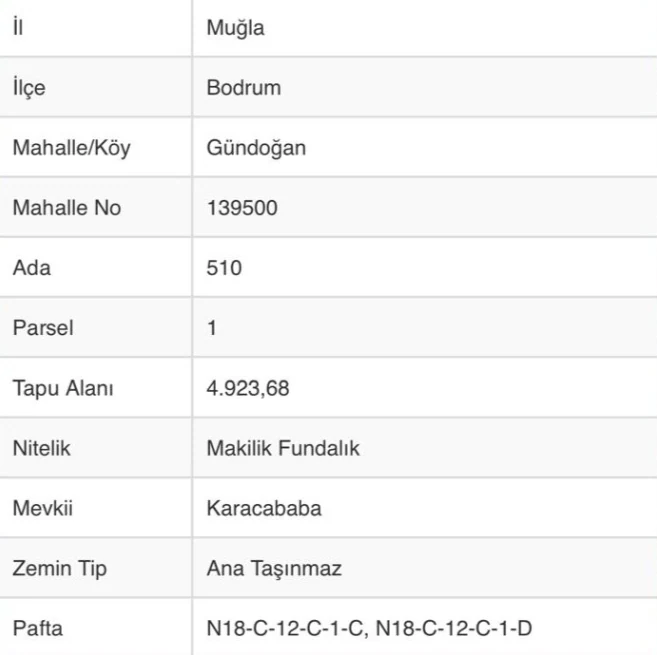Select the Bodrum district value
The height and width of the screenshot is (655, 657).
(x=243, y=88)
